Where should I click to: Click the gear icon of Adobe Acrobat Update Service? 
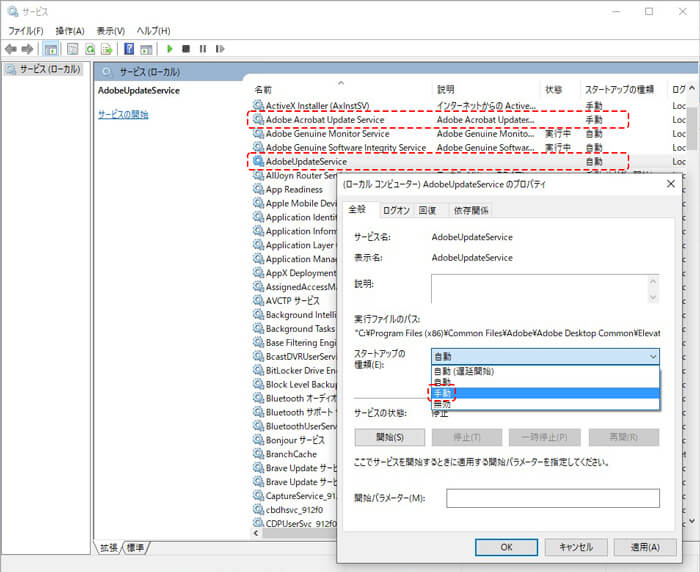click(x=258, y=119)
